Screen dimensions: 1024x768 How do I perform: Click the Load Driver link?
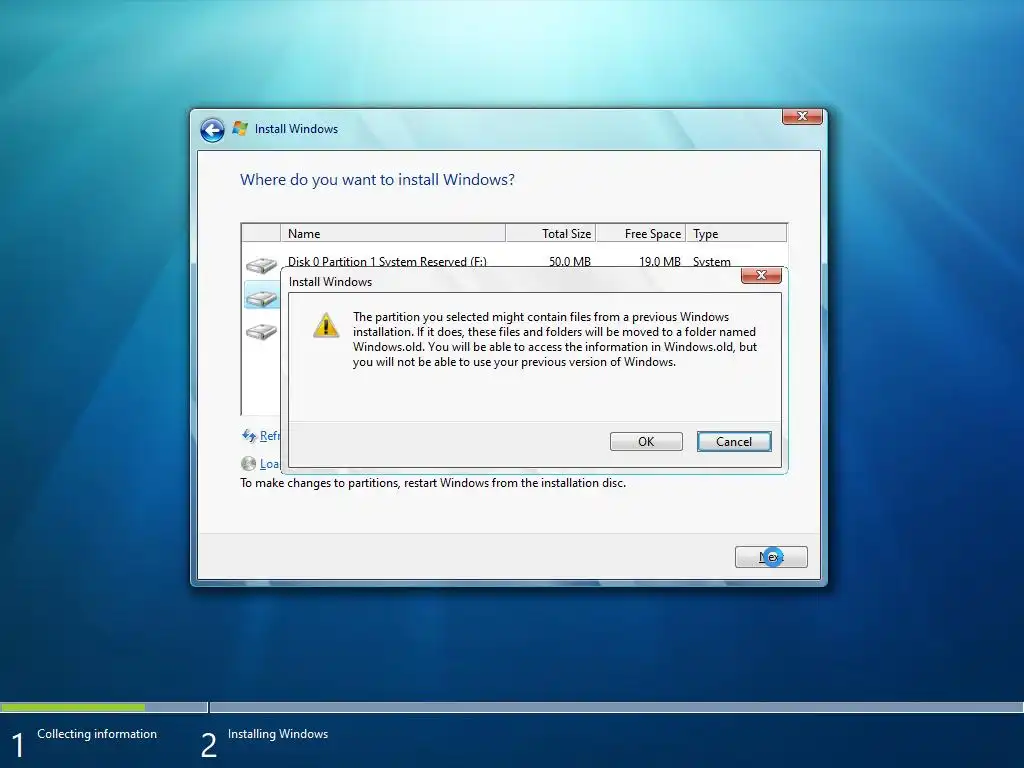(x=270, y=464)
